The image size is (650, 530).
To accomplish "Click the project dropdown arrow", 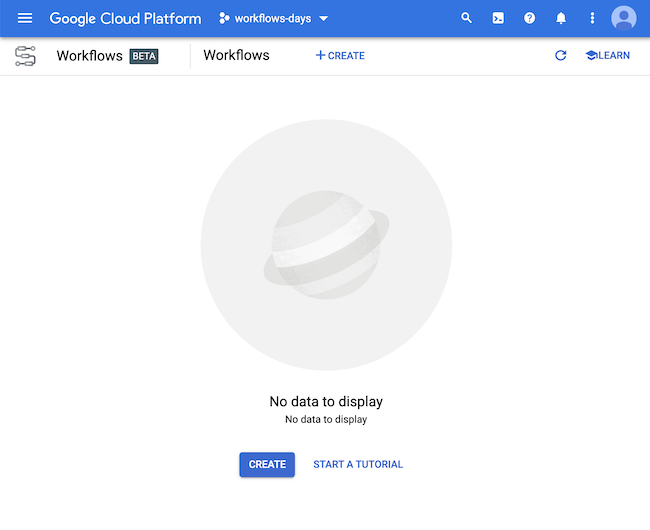I will tap(324, 19).
